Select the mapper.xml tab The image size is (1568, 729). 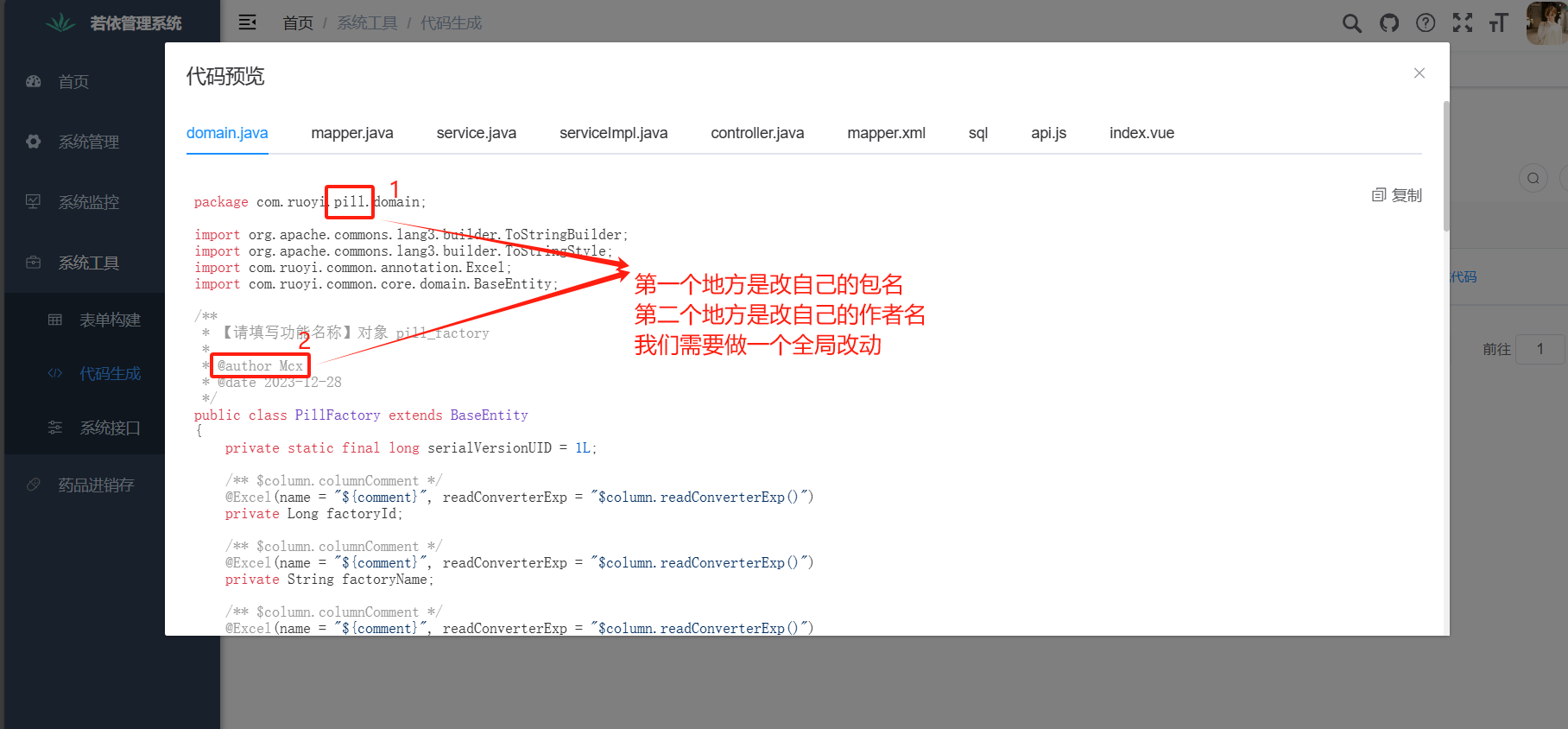pyautogui.click(x=887, y=133)
